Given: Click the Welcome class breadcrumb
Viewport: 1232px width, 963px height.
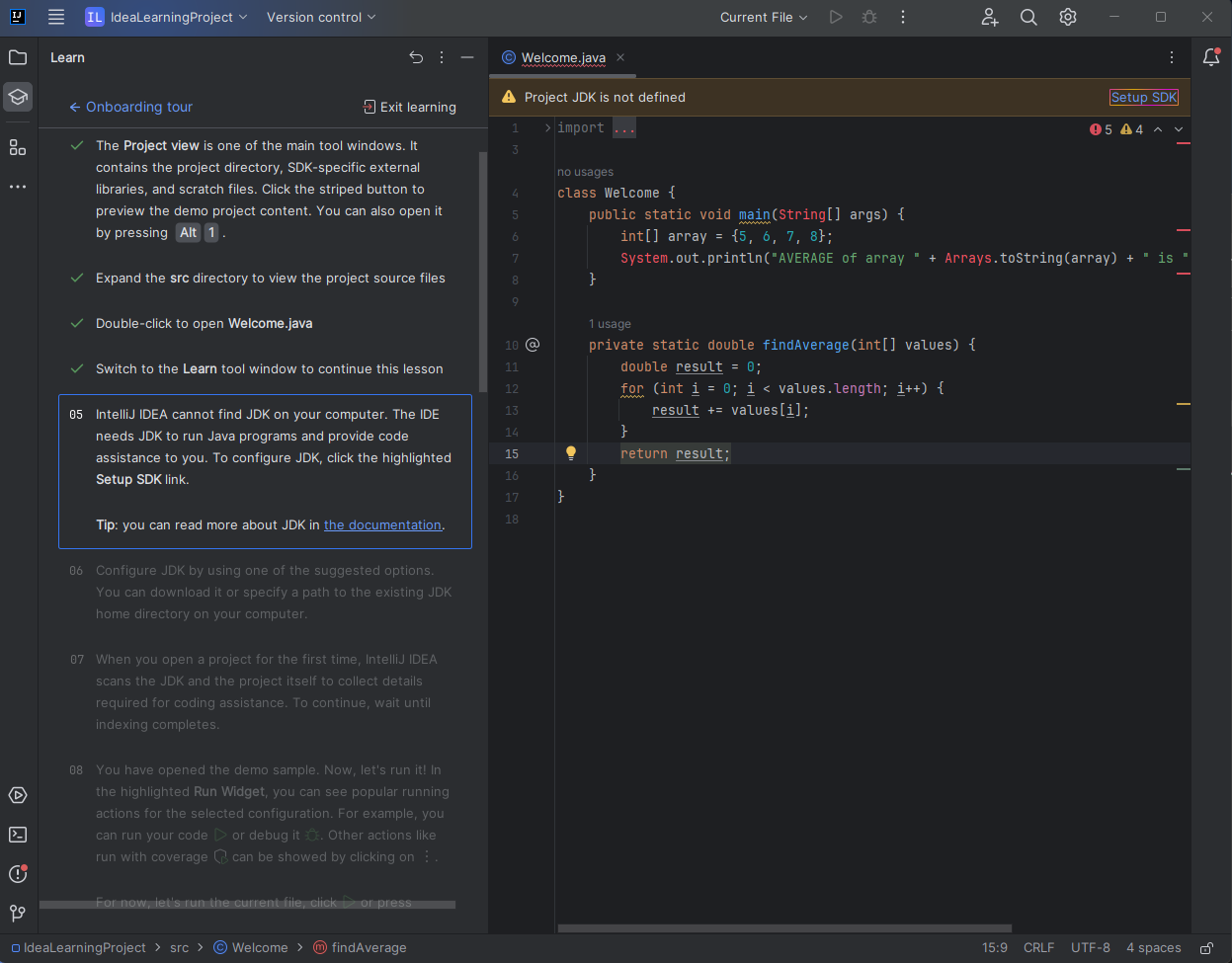Looking at the screenshot, I should pos(251,948).
